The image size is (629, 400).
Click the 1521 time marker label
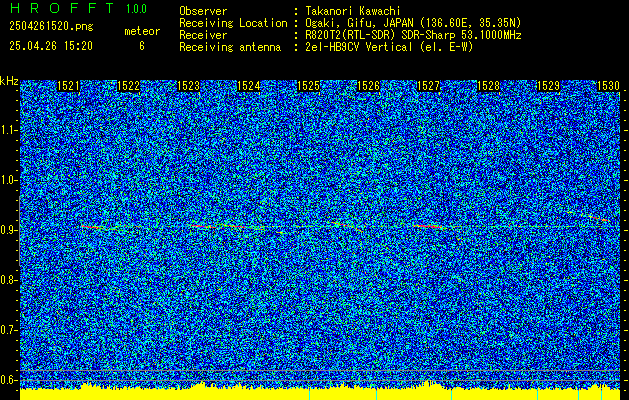pos(69,86)
